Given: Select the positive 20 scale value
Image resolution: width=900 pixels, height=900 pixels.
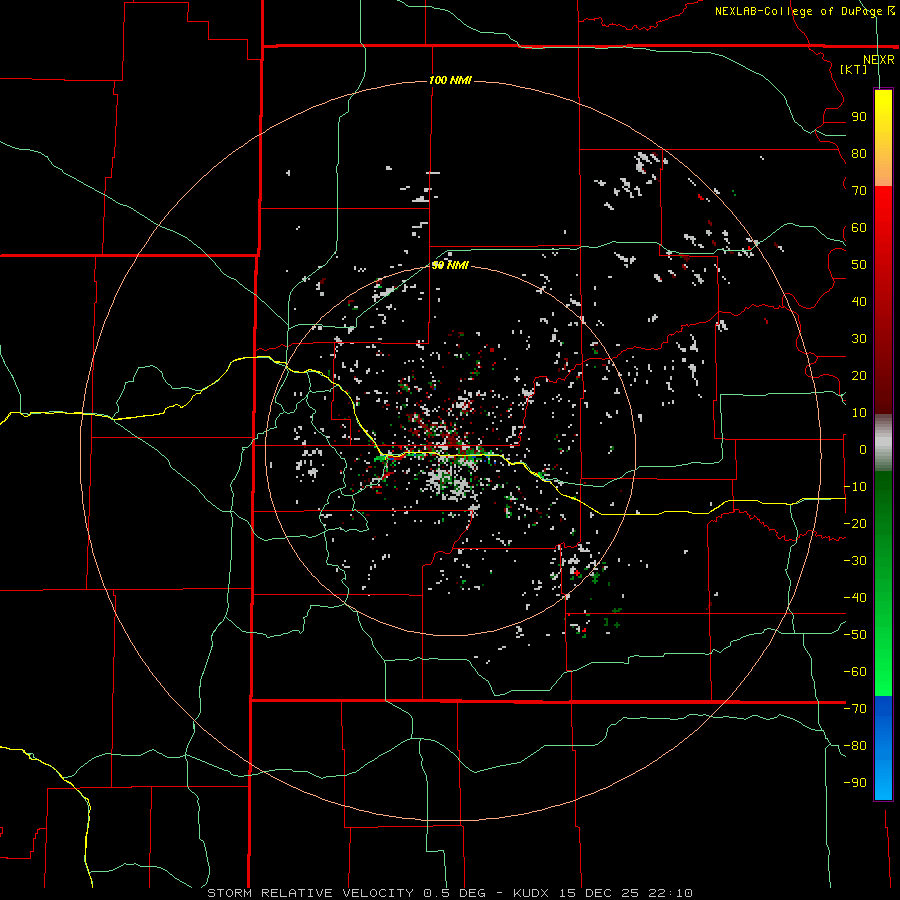Looking at the screenshot, I should pos(859,376).
